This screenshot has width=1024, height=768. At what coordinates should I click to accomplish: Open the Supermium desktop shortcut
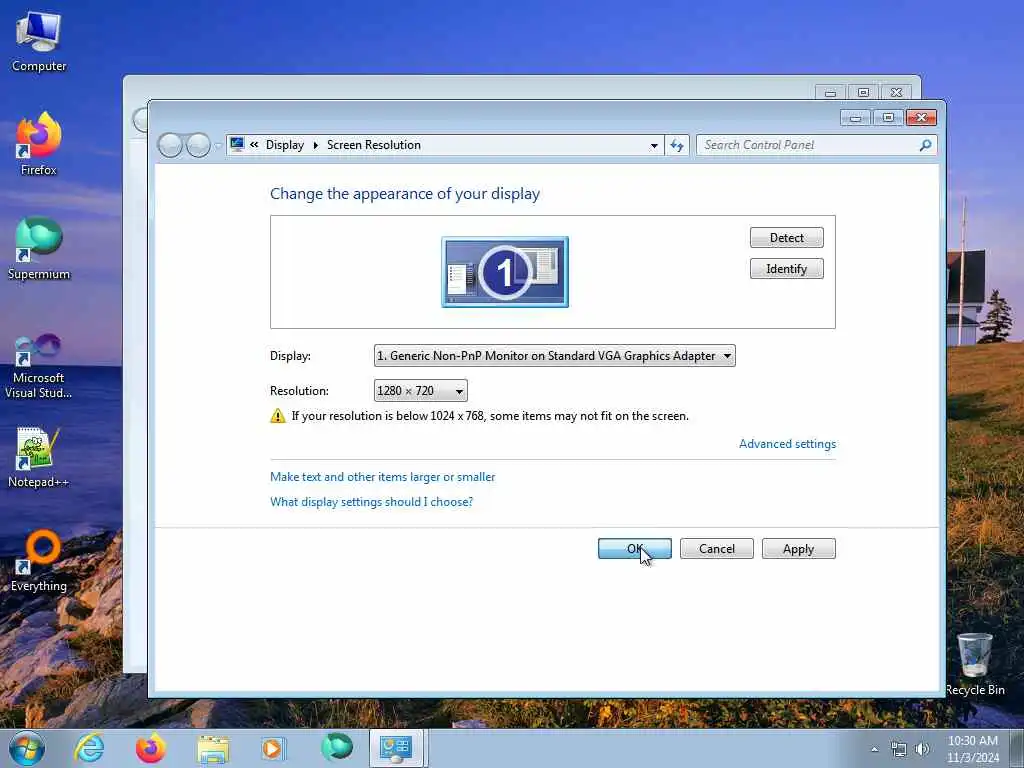(x=39, y=248)
